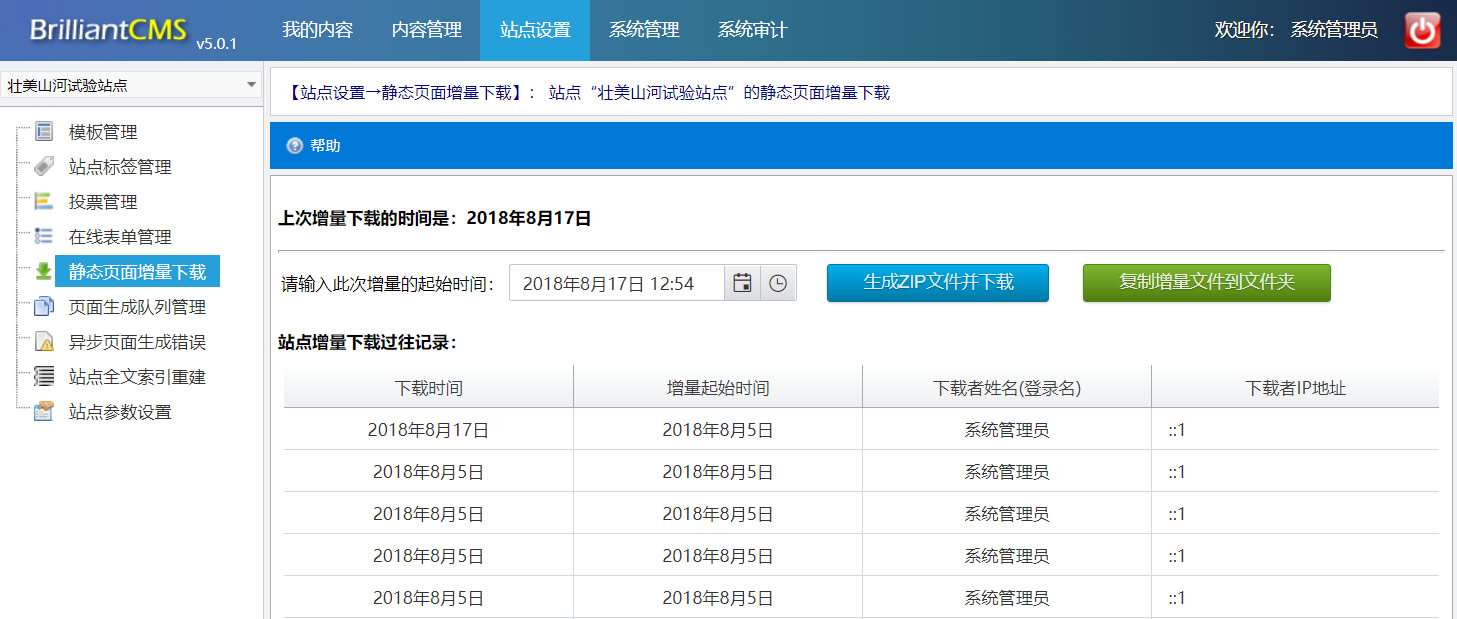Go to 系统管理 tab
Viewport: 1457px width, 619px height.
644,30
